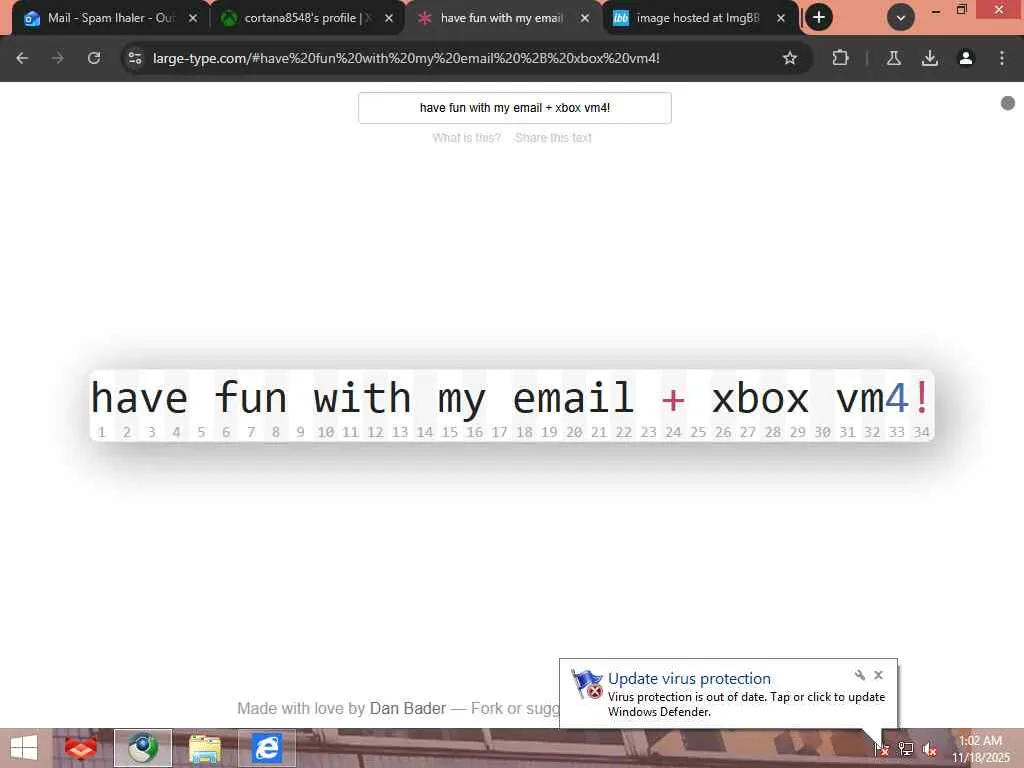Click the Made with love by text

point(300,709)
